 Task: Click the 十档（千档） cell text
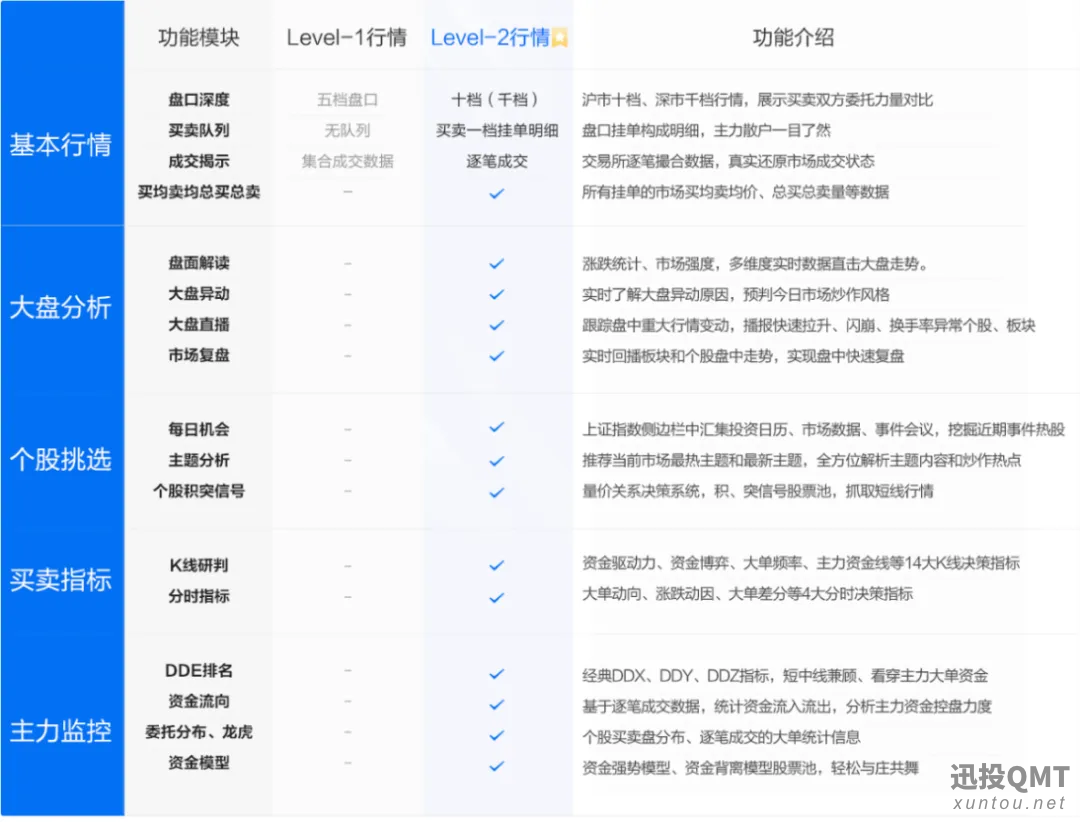coord(496,100)
